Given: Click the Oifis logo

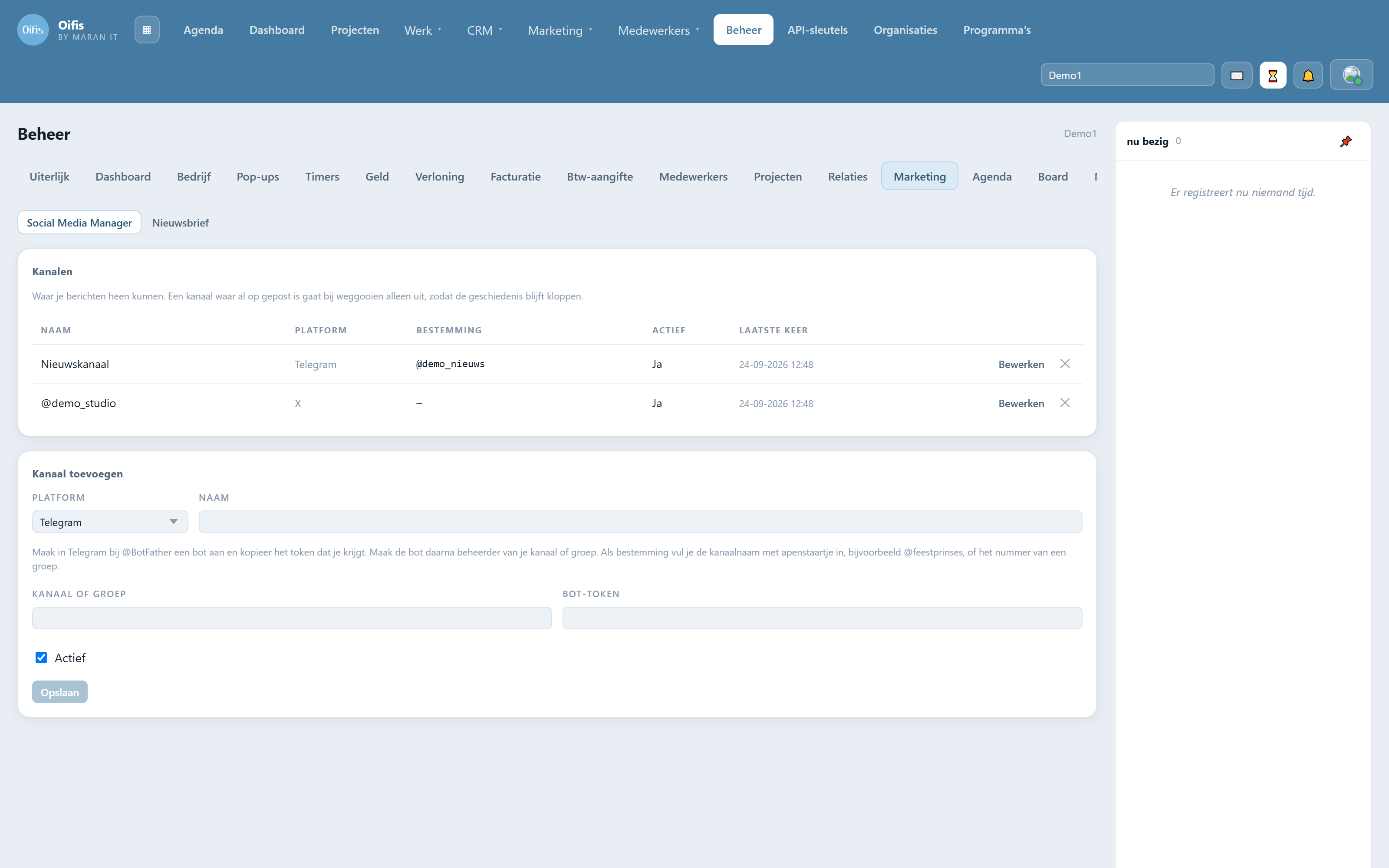Looking at the screenshot, I should click(33, 30).
